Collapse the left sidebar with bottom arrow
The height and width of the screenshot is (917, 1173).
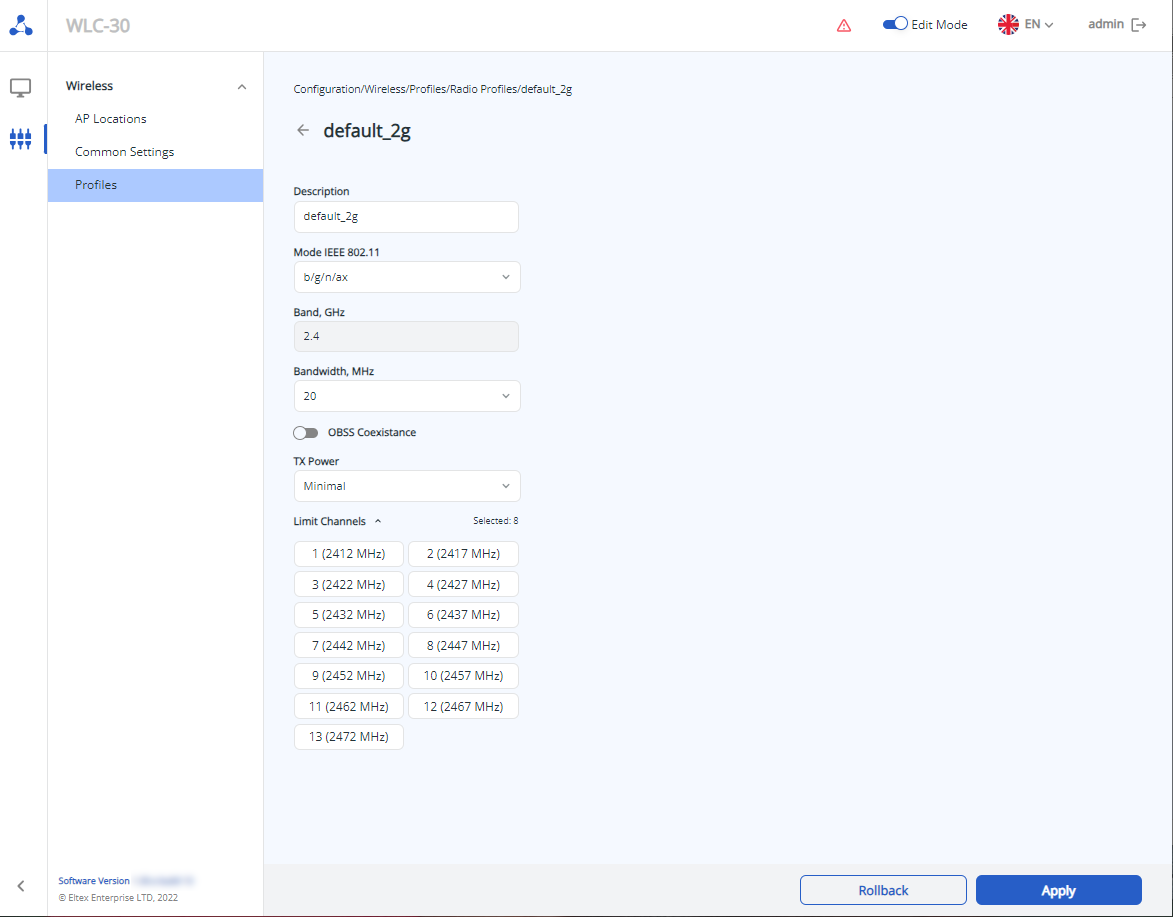21,886
